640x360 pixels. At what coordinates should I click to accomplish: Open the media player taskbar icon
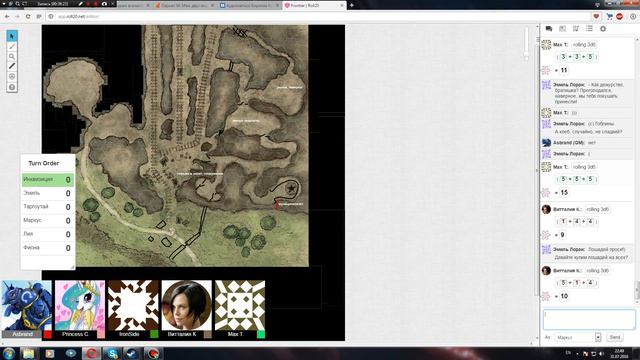(49, 353)
